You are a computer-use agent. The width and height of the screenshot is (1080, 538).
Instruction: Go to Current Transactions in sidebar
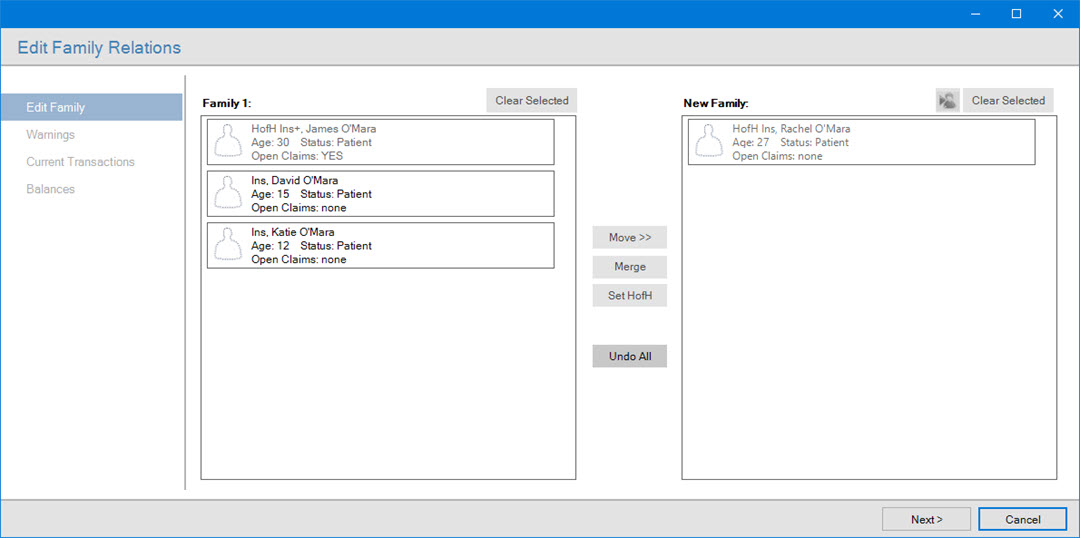[80, 162]
